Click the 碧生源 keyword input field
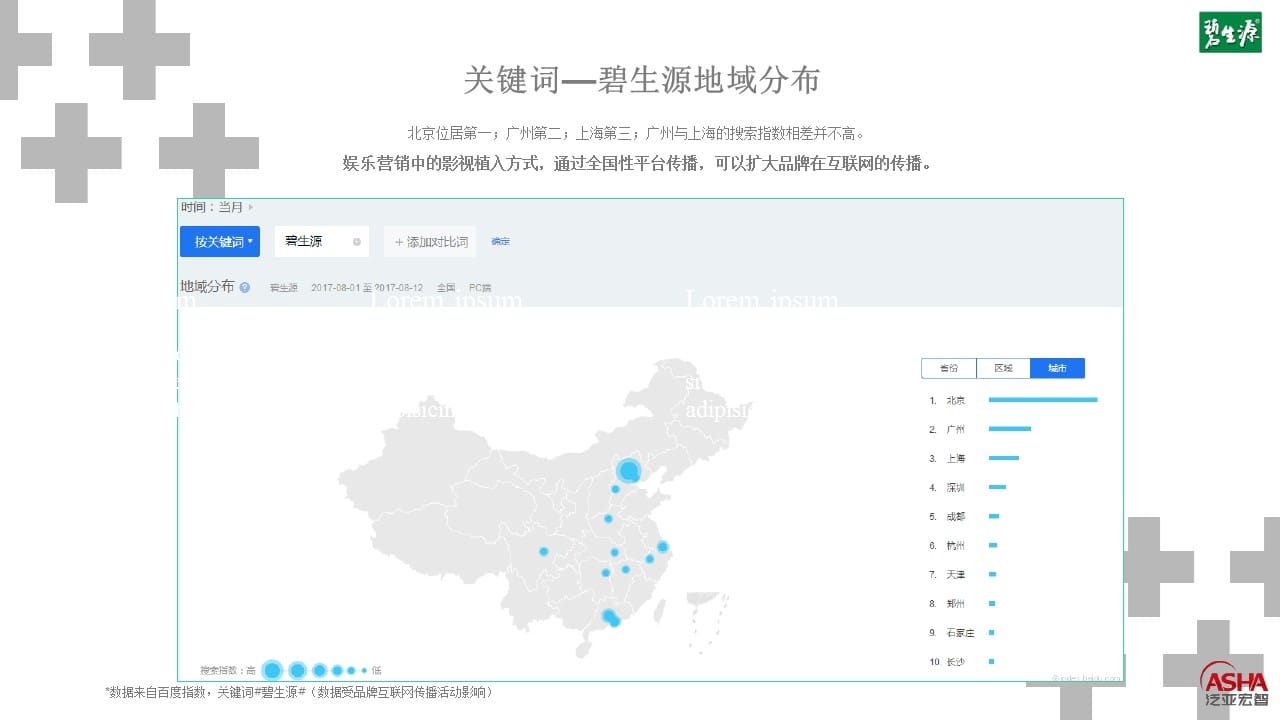 coord(322,241)
